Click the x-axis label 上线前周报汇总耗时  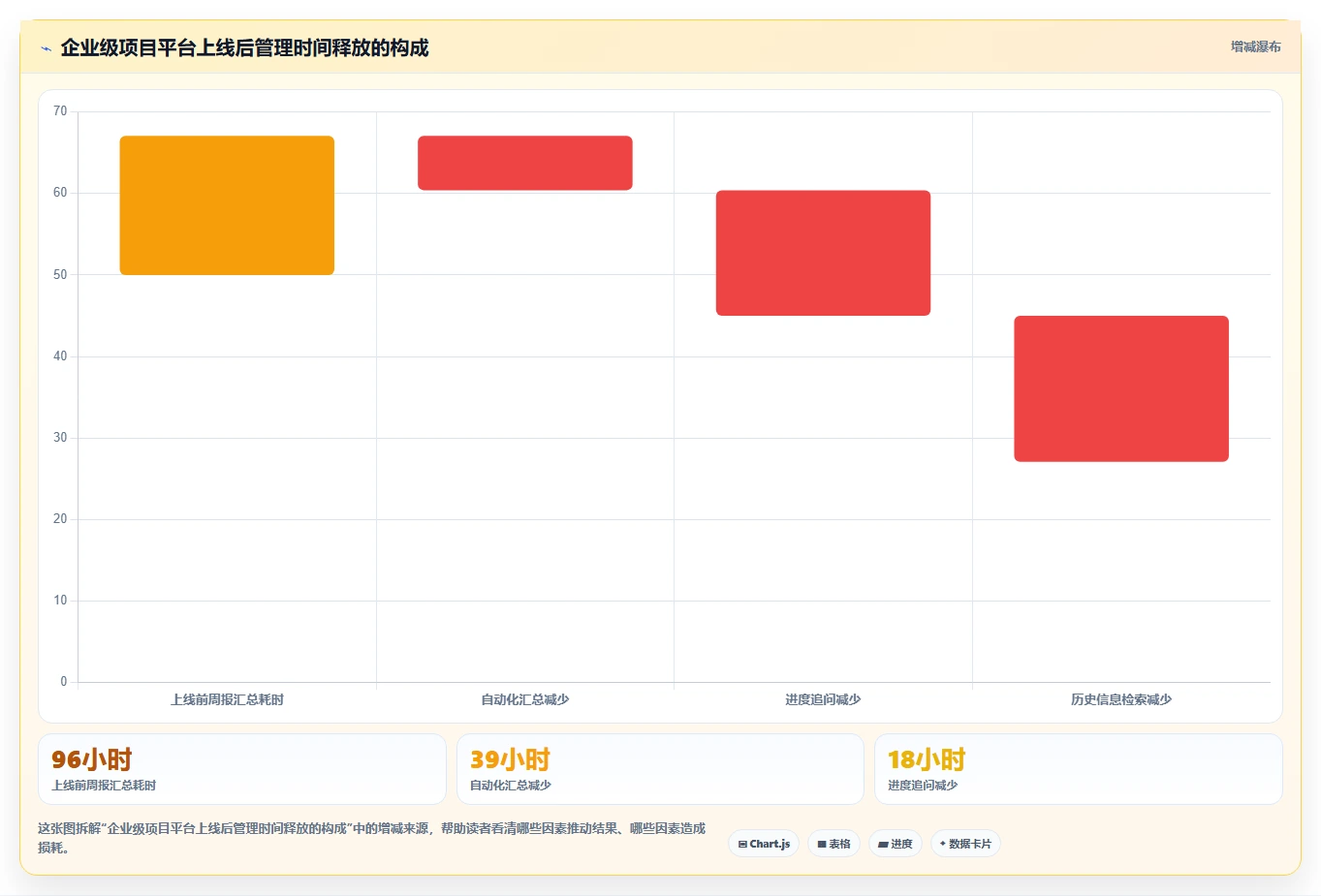pyautogui.click(x=227, y=699)
